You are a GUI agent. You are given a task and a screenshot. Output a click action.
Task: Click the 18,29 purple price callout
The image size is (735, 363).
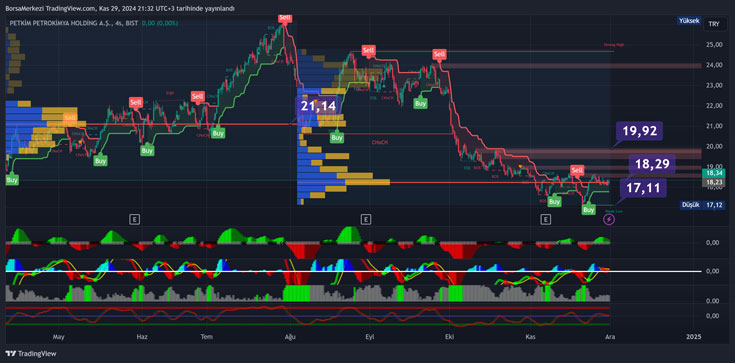tap(652, 164)
